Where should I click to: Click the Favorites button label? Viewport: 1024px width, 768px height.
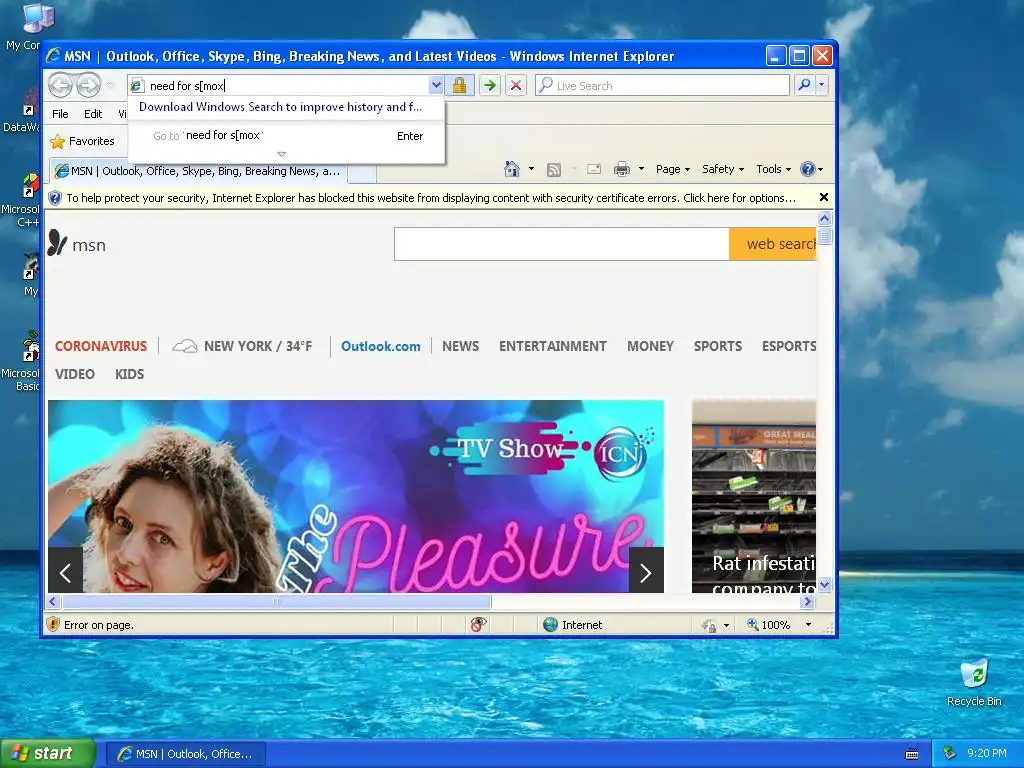tap(91, 141)
